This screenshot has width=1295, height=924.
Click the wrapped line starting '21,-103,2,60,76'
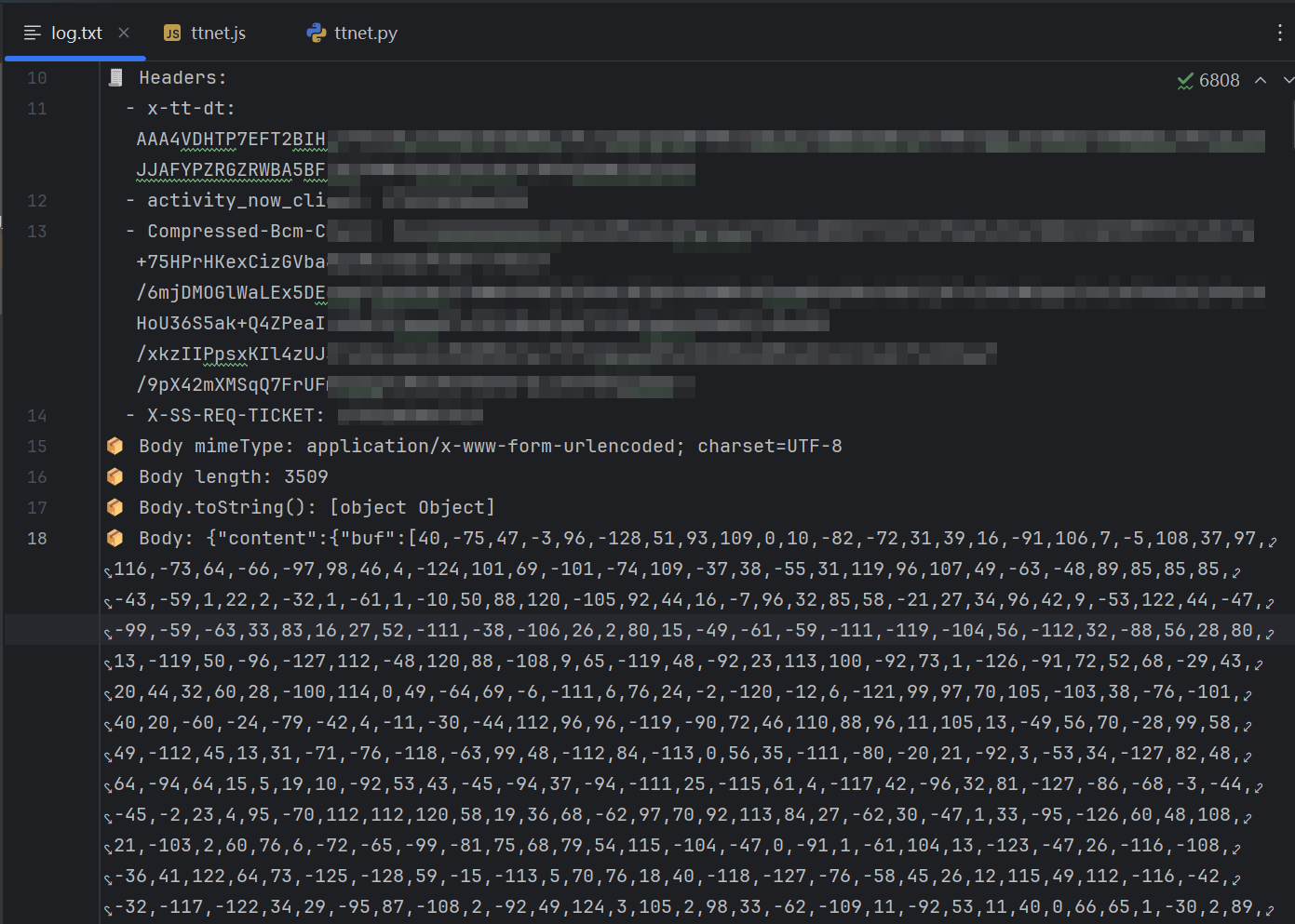click(674, 846)
